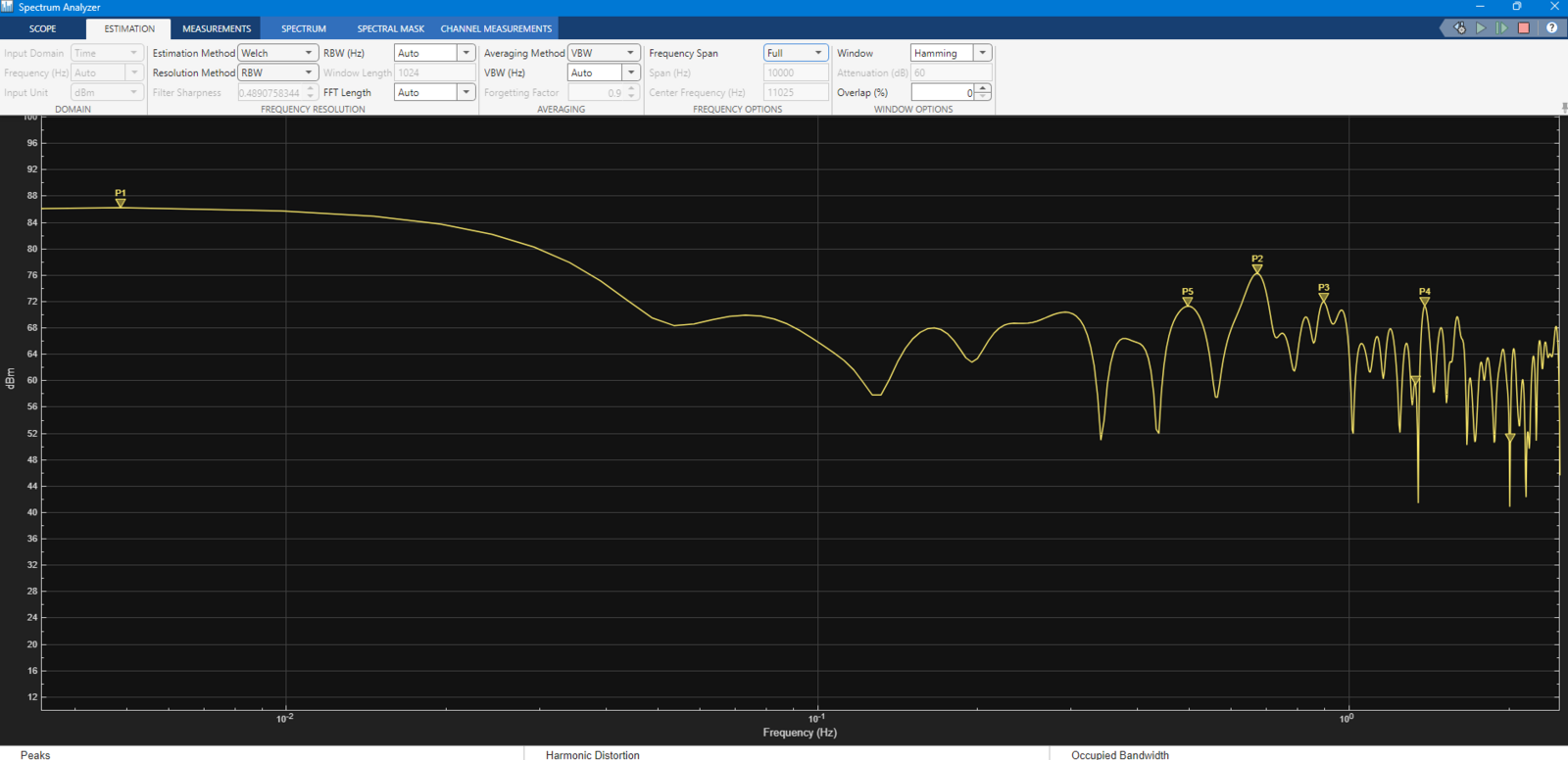Switch to the Measurements tab
Image resolution: width=1568 pixels, height=760 pixels.
click(217, 28)
